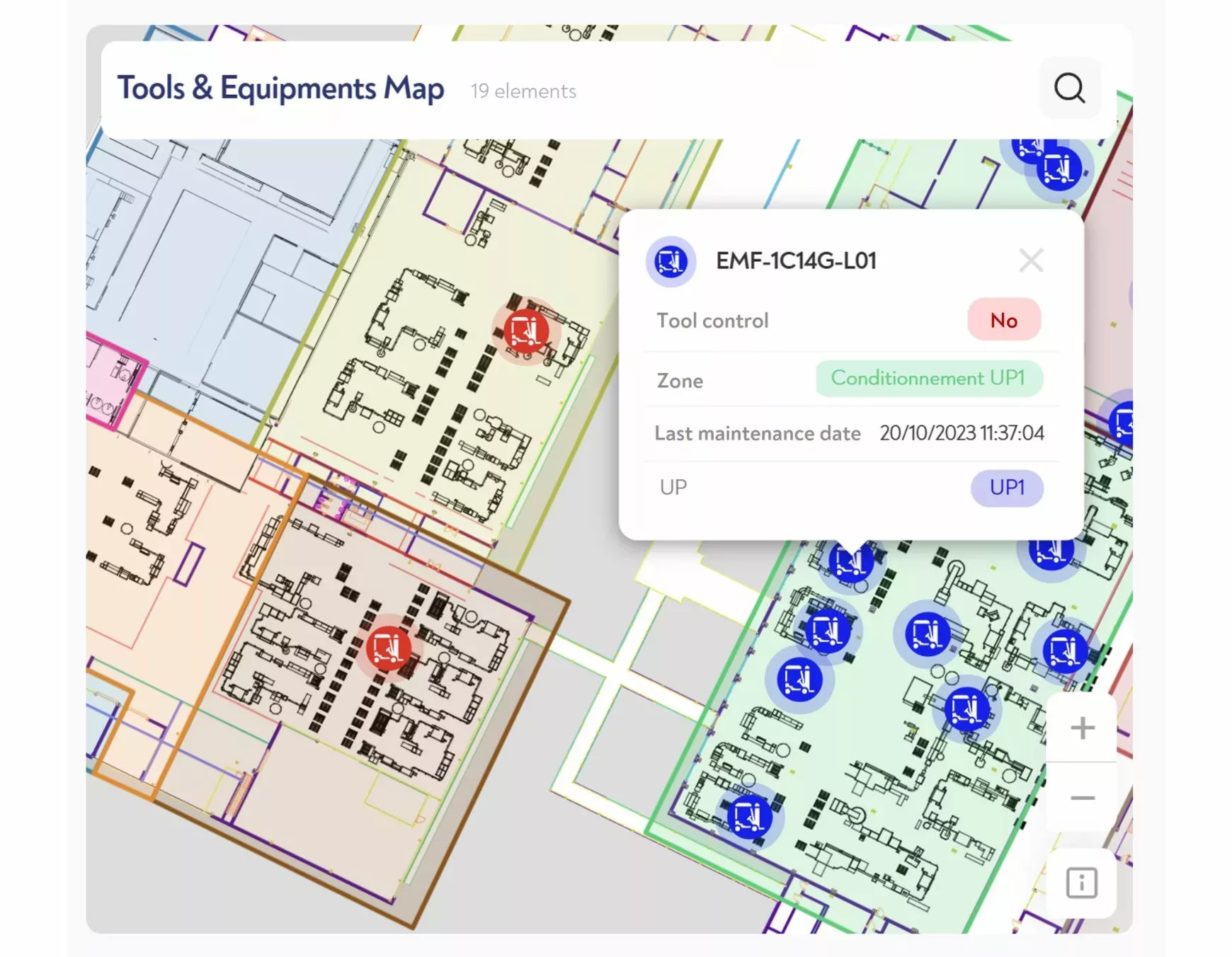
Task: Select bottom-most blue forklift marker in green zone
Action: pyautogui.click(x=749, y=816)
